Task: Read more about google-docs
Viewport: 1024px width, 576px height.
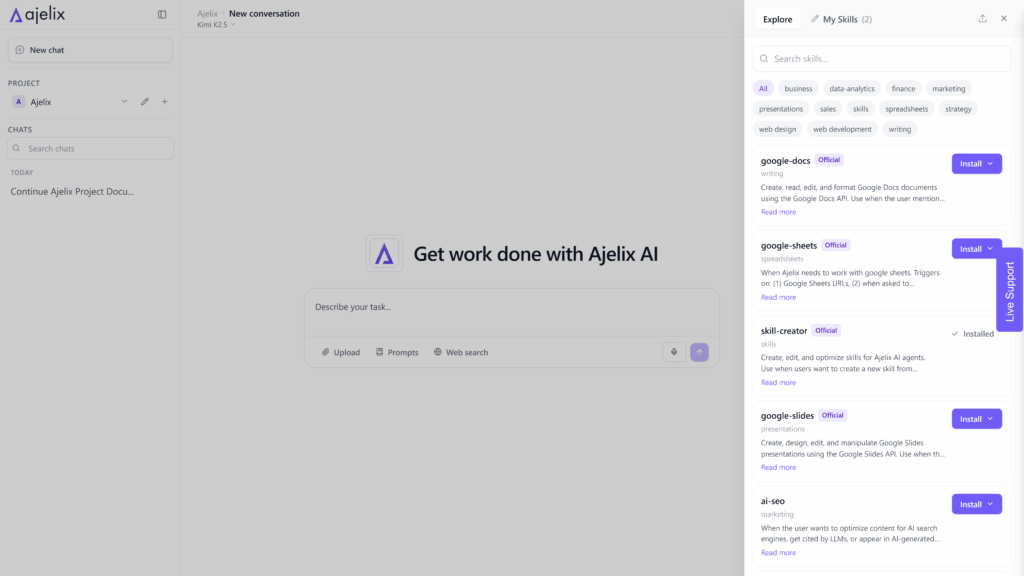Action: pyautogui.click(x=778, y=212)
